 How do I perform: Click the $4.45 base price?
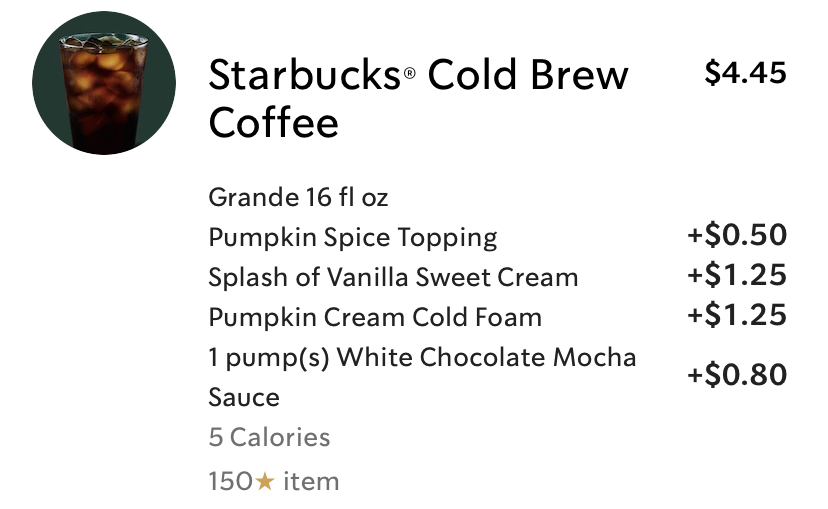(744, 73)
